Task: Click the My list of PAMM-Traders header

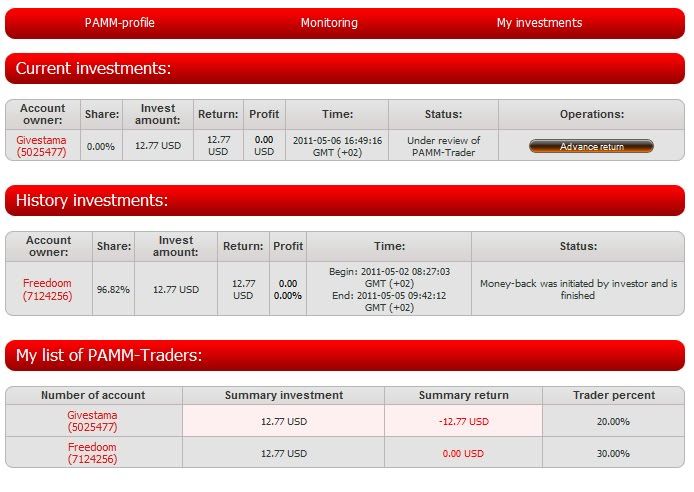Action: click(x=345, y=355)
